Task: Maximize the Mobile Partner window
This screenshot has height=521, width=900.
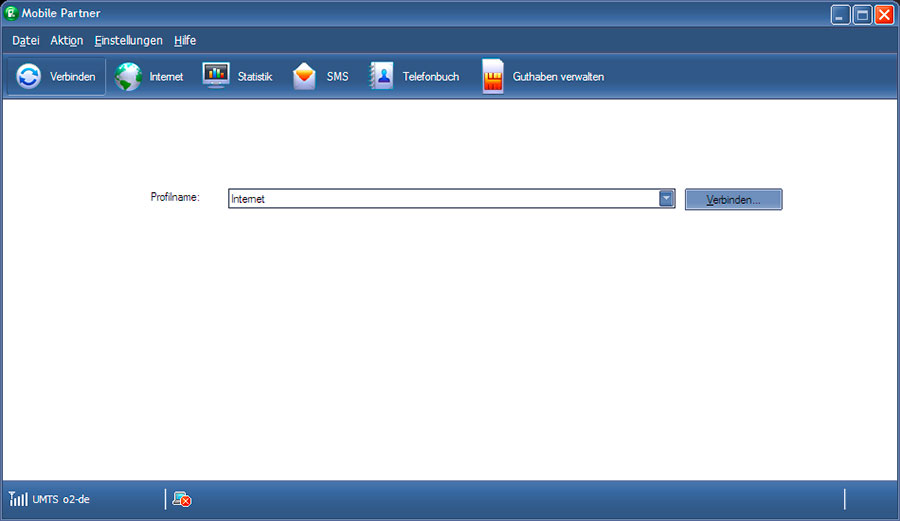Action: [x=862, y=15]
